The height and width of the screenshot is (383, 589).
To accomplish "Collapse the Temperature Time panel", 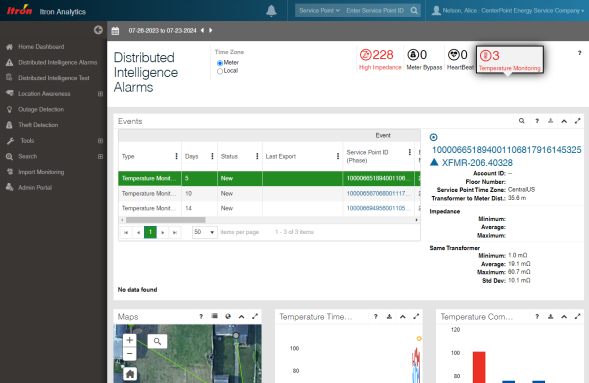I will point(403,317).
